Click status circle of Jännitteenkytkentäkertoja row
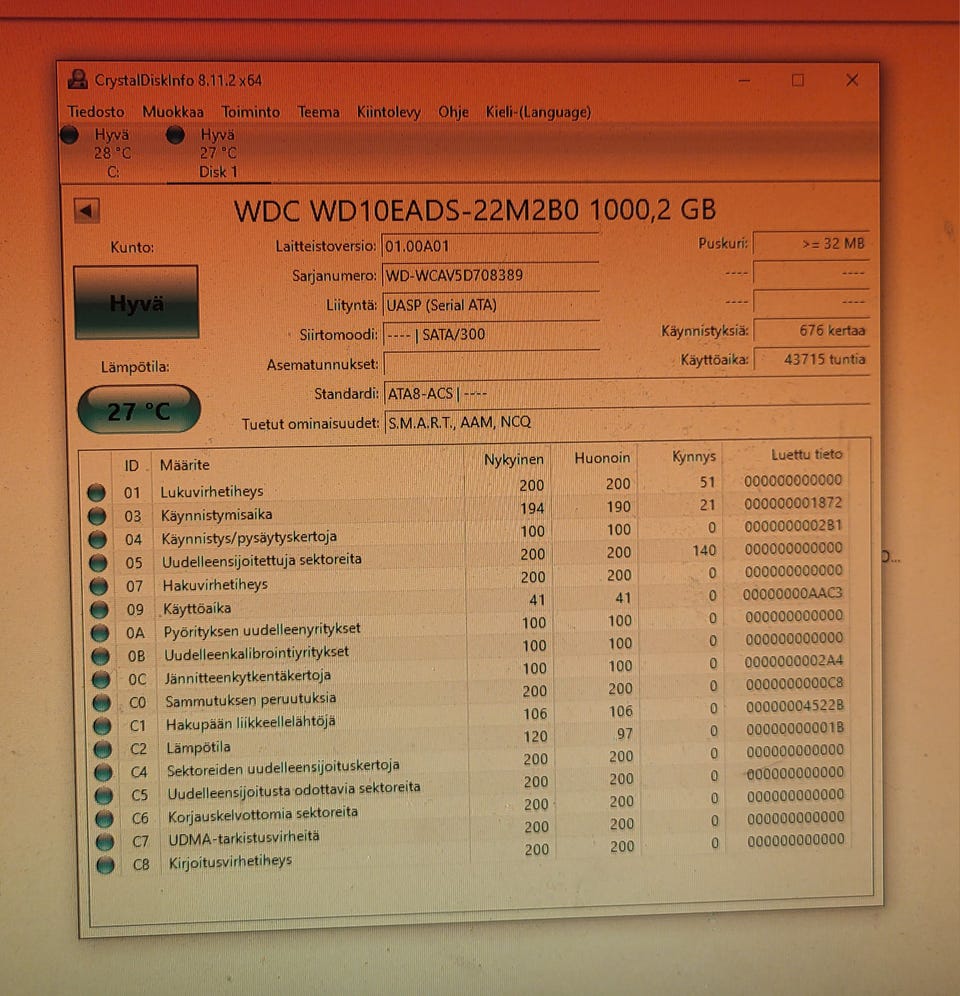 (101, 679)
